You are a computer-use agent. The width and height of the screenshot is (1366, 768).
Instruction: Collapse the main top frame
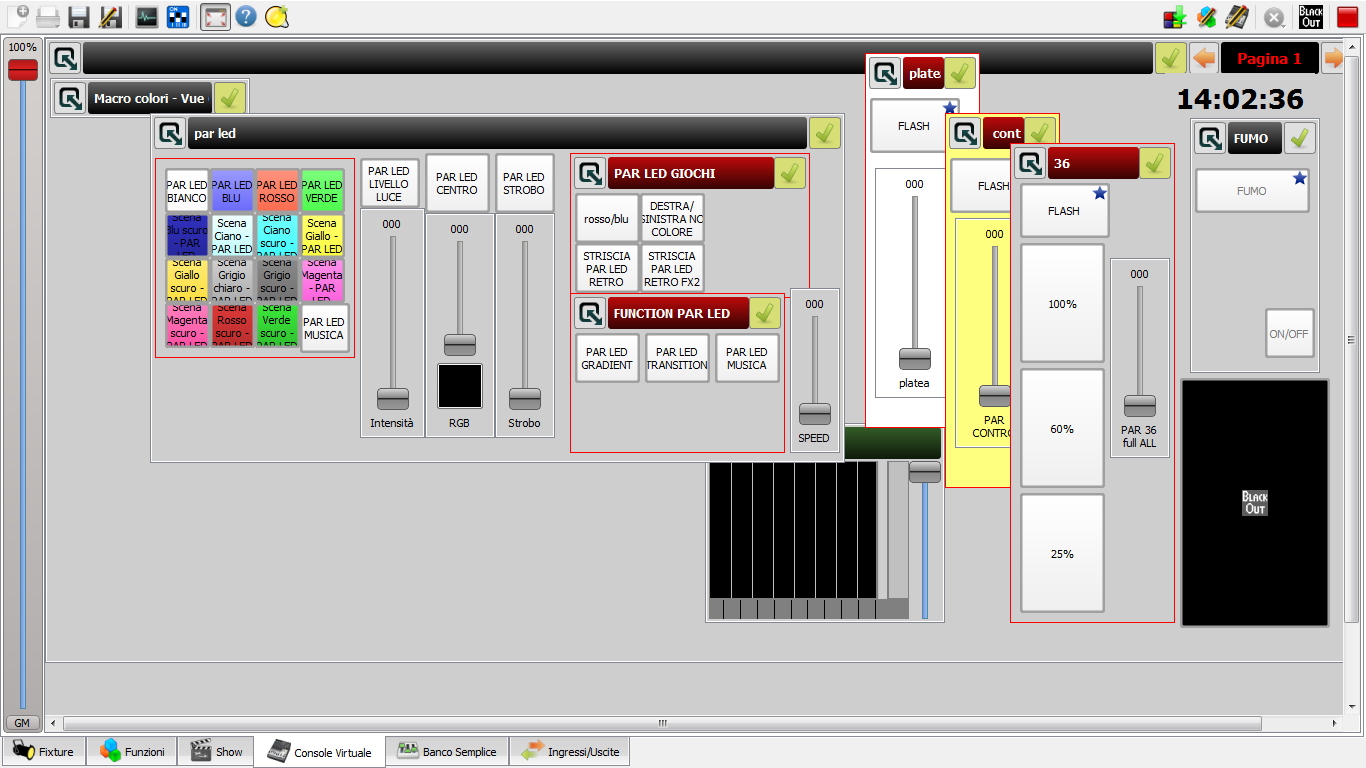[x=65, y=58]
